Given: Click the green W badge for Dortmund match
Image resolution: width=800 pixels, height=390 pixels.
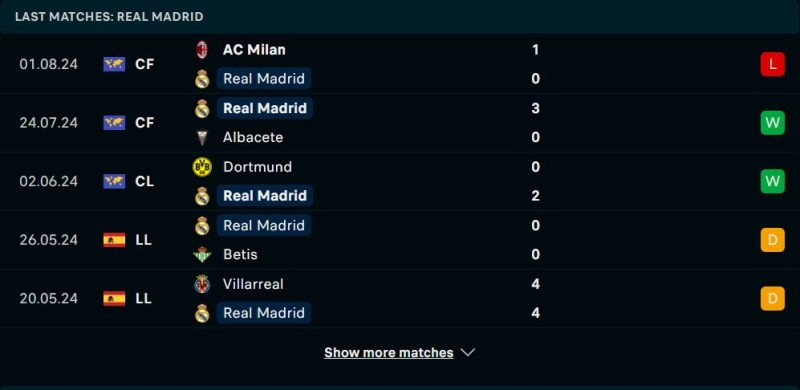Looking at the screenshot, I should tap(772, 181).
